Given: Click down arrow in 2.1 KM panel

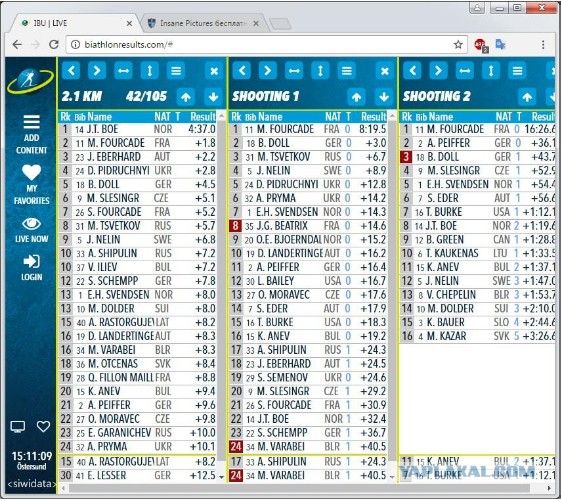Looking at the screenshot, I should (x=213, y=97).
